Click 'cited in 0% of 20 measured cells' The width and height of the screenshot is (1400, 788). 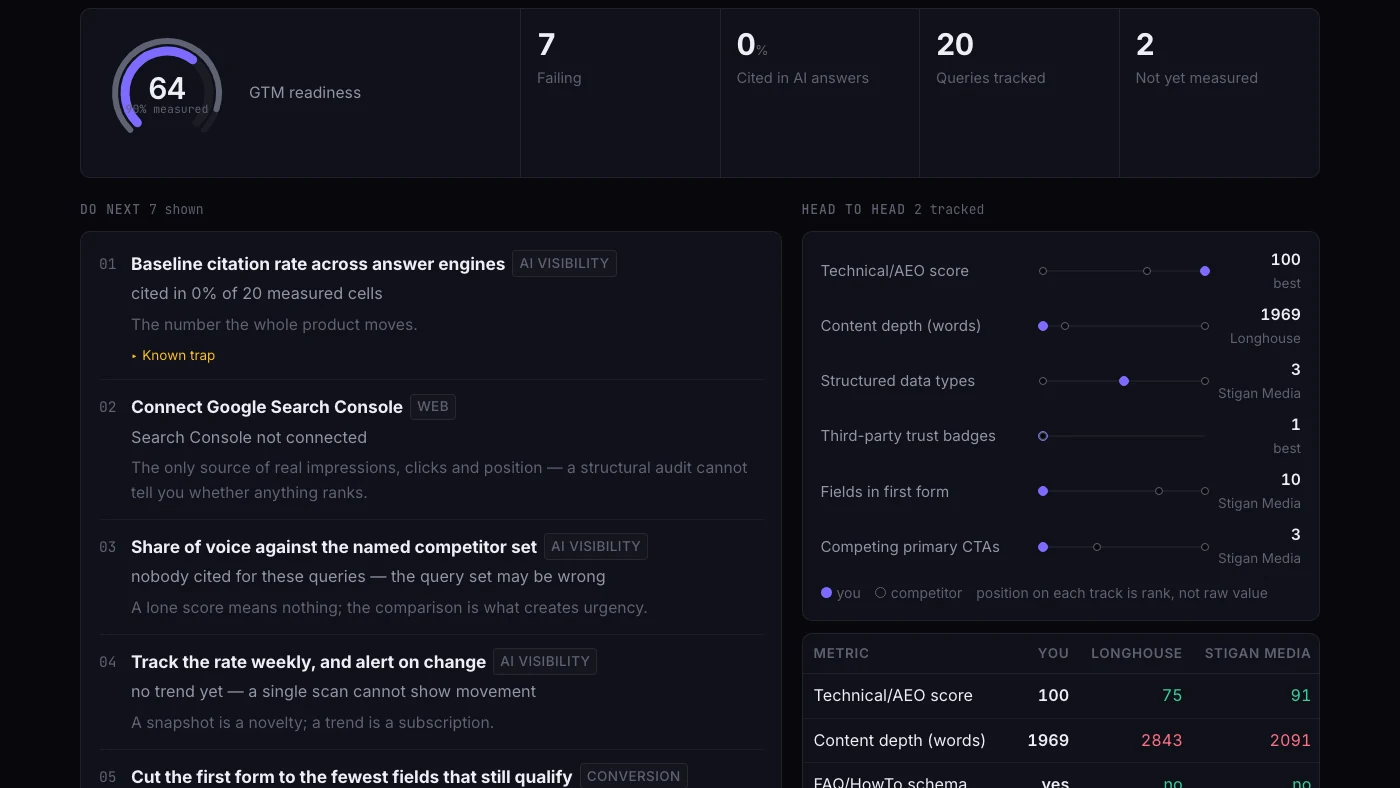(x=256, y=293)
